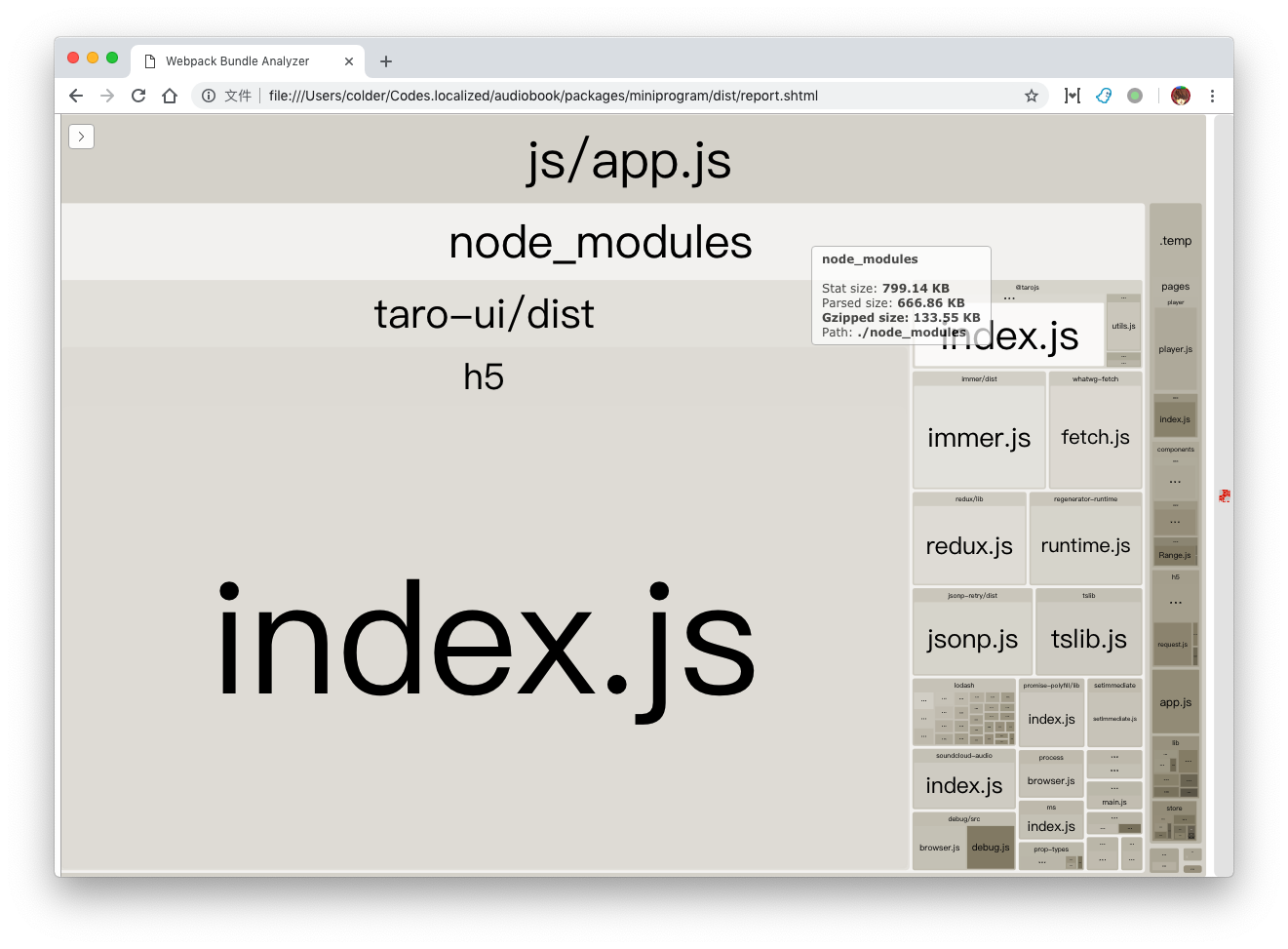Open the bracket-heart extension icon

1072,96
